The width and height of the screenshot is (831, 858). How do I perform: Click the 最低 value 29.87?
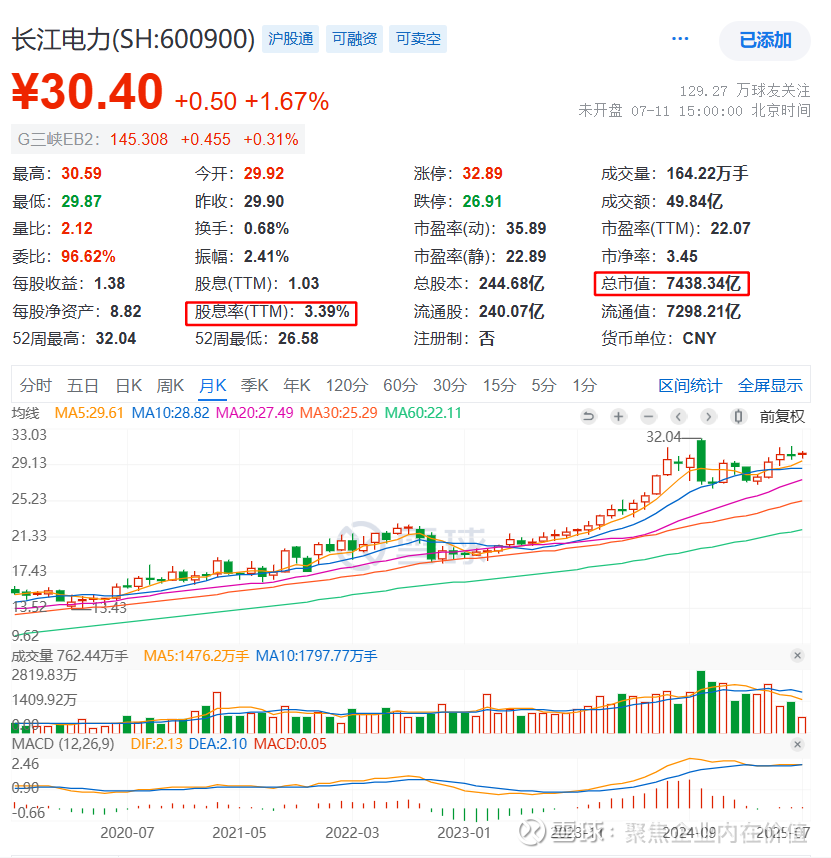[x=82, y=201]
